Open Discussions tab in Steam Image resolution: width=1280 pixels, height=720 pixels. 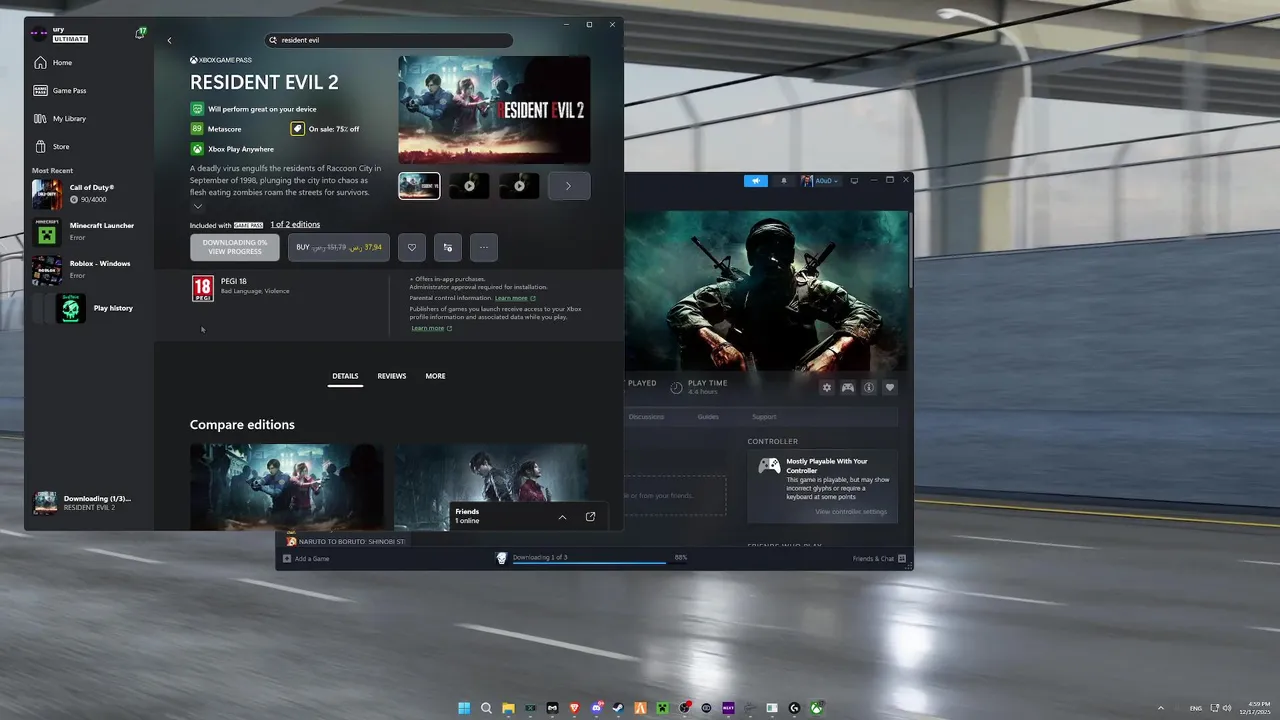(646, 417)
